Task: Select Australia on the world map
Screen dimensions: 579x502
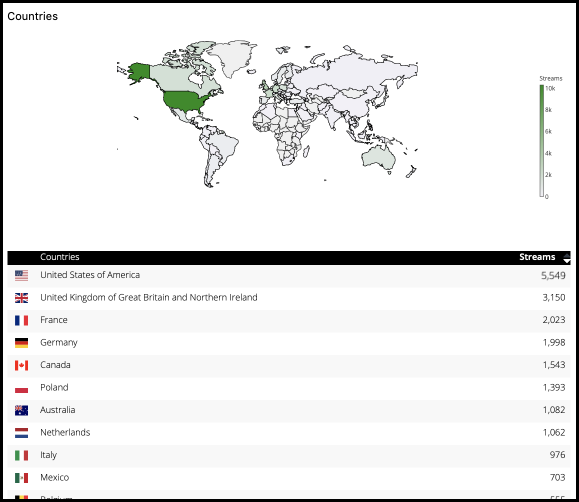Action: click(378, 157)
